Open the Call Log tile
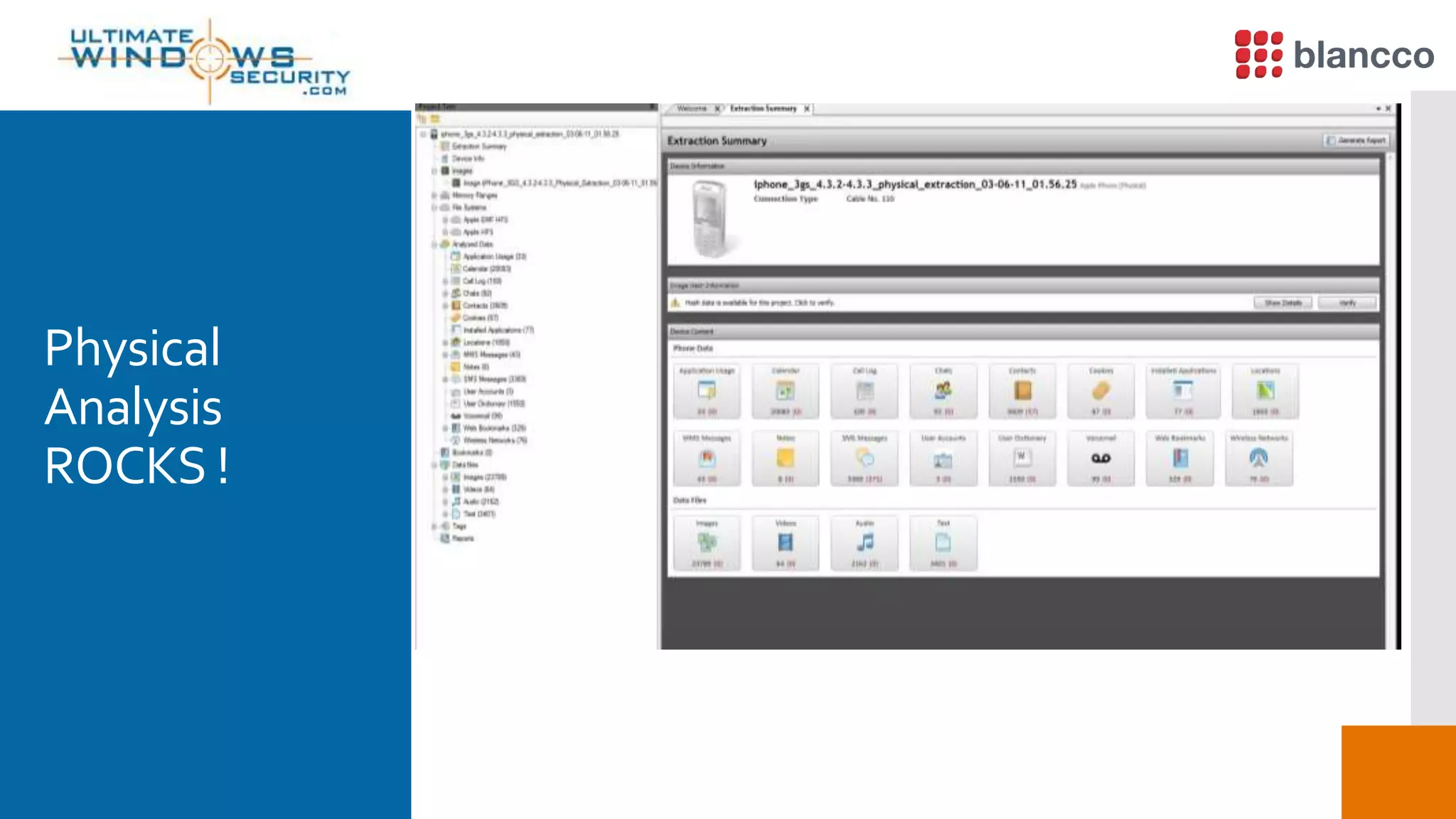Image resolution: width=1456 pixels, height=819 pixels. pyautogui.click(x=864, y=391)
